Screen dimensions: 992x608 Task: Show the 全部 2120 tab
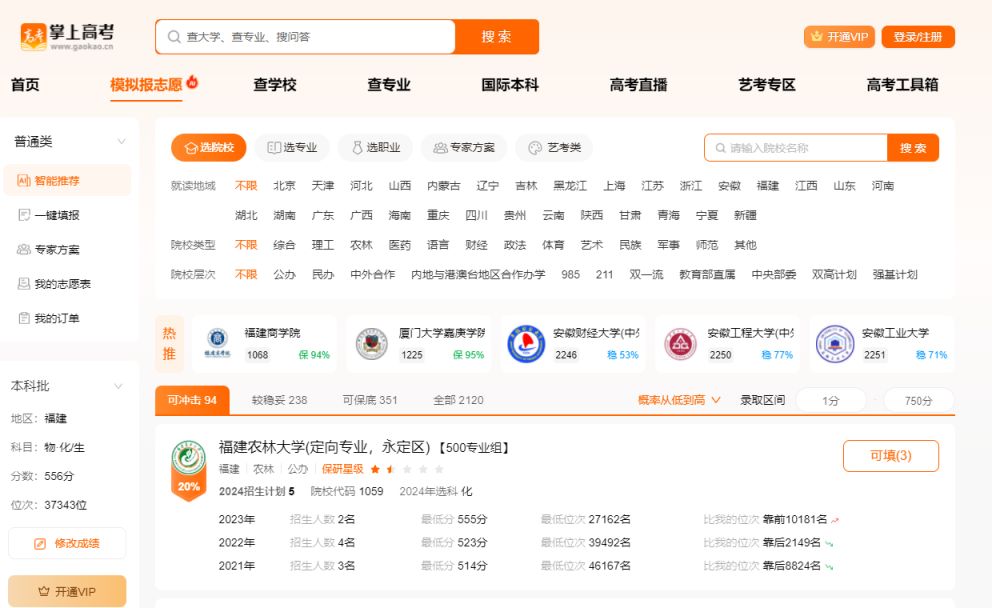[458, 400]
